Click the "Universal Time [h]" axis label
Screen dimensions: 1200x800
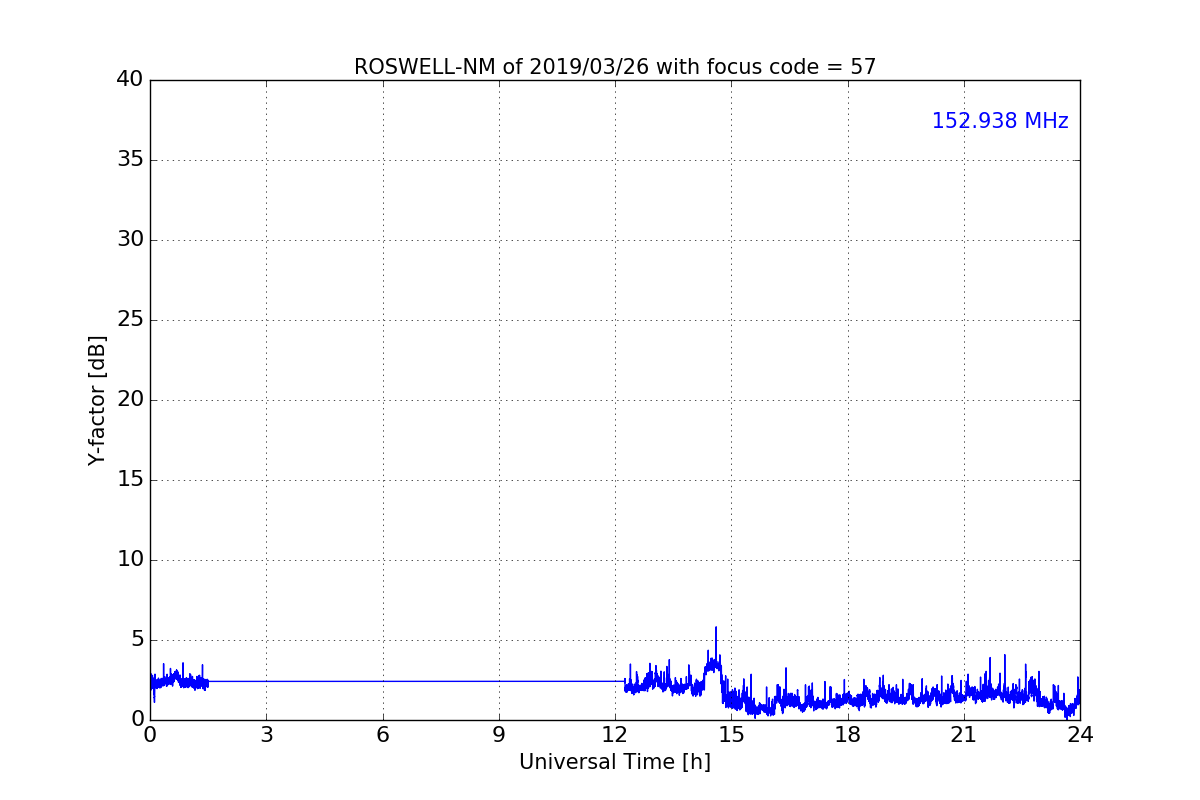tap(615, 762)
